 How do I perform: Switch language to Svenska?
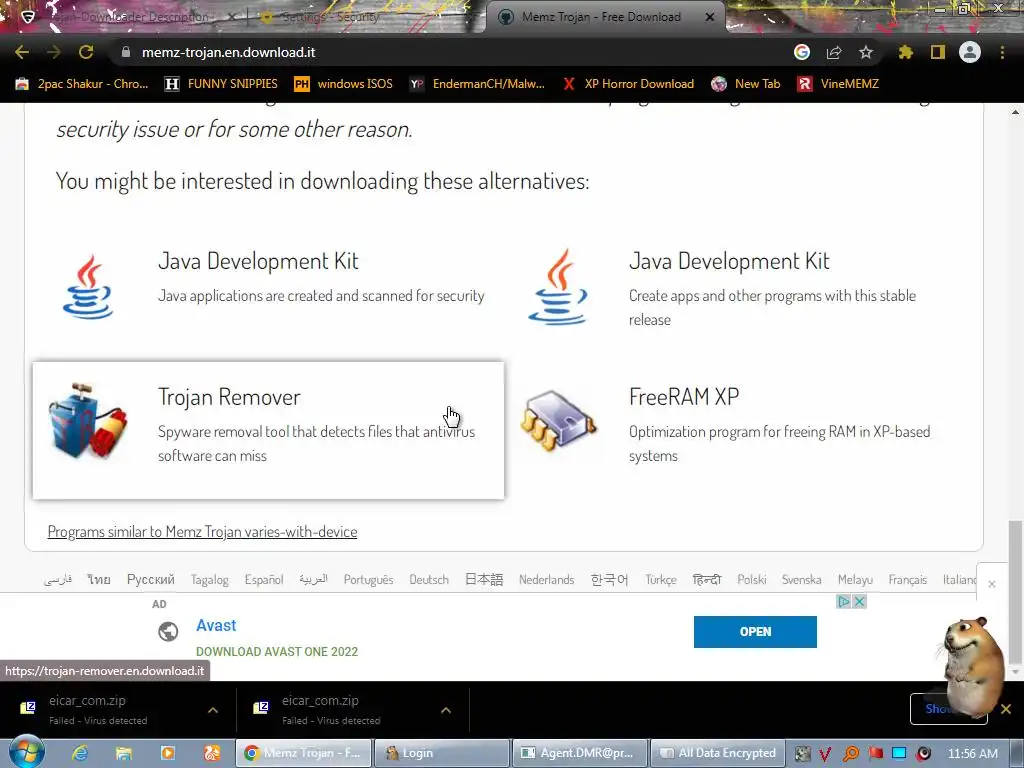(801, 579)
